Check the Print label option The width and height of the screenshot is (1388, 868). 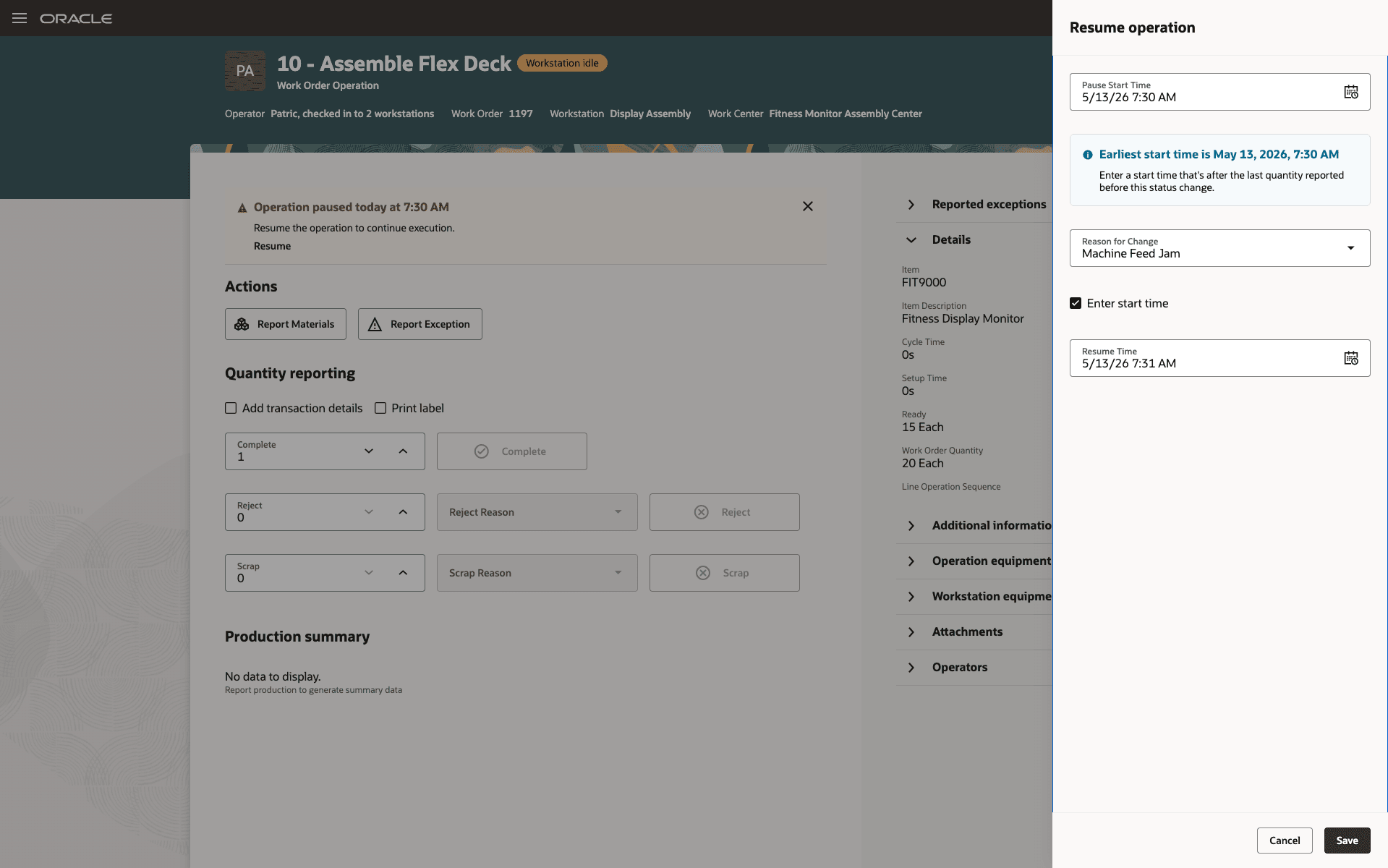[380, 408]
